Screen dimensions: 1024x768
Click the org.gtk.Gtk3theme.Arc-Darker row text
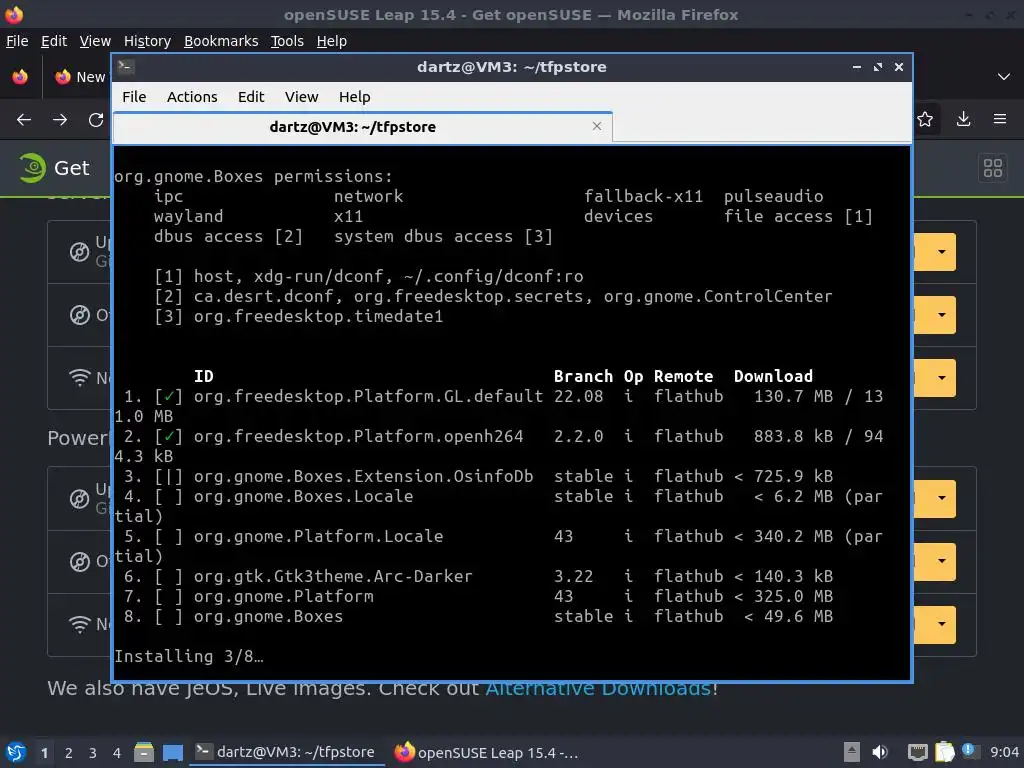(x=333, y=576)
